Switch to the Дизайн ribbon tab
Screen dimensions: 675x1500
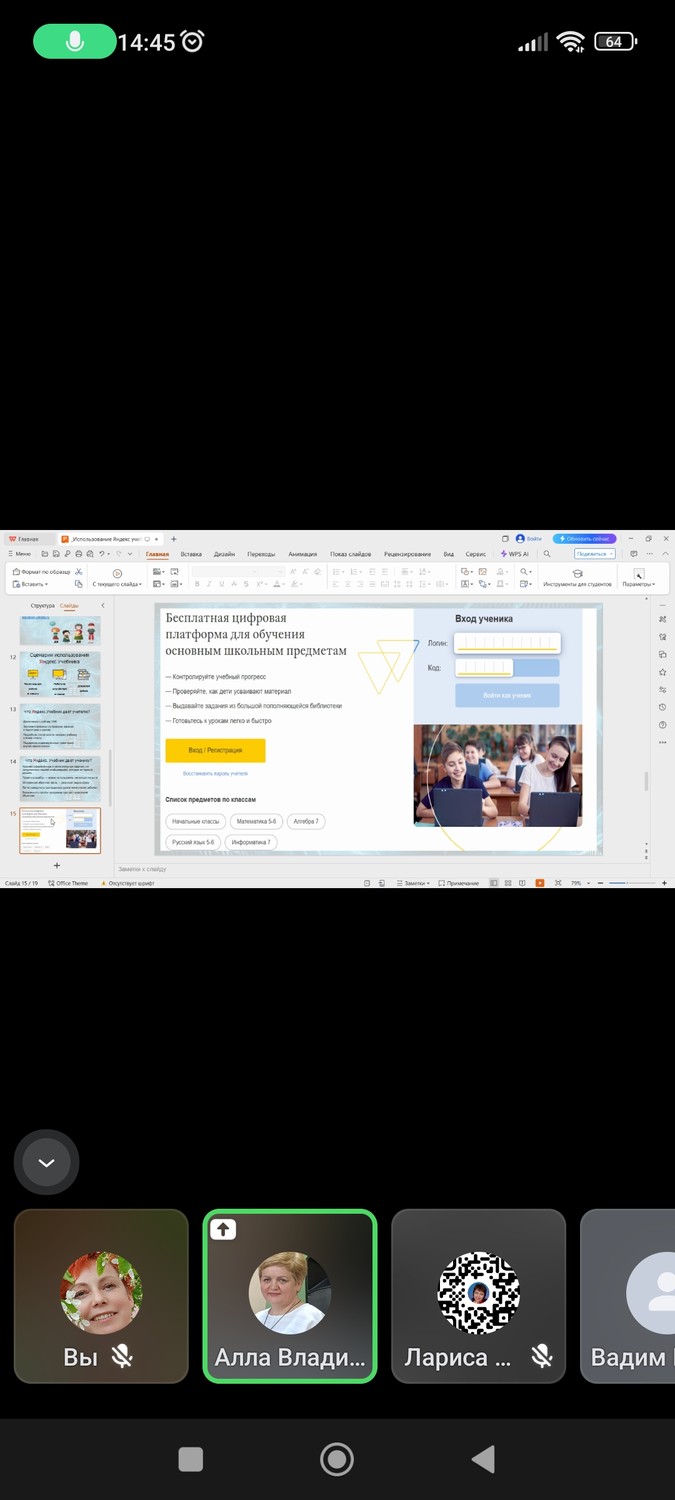[x=224, y=554]
